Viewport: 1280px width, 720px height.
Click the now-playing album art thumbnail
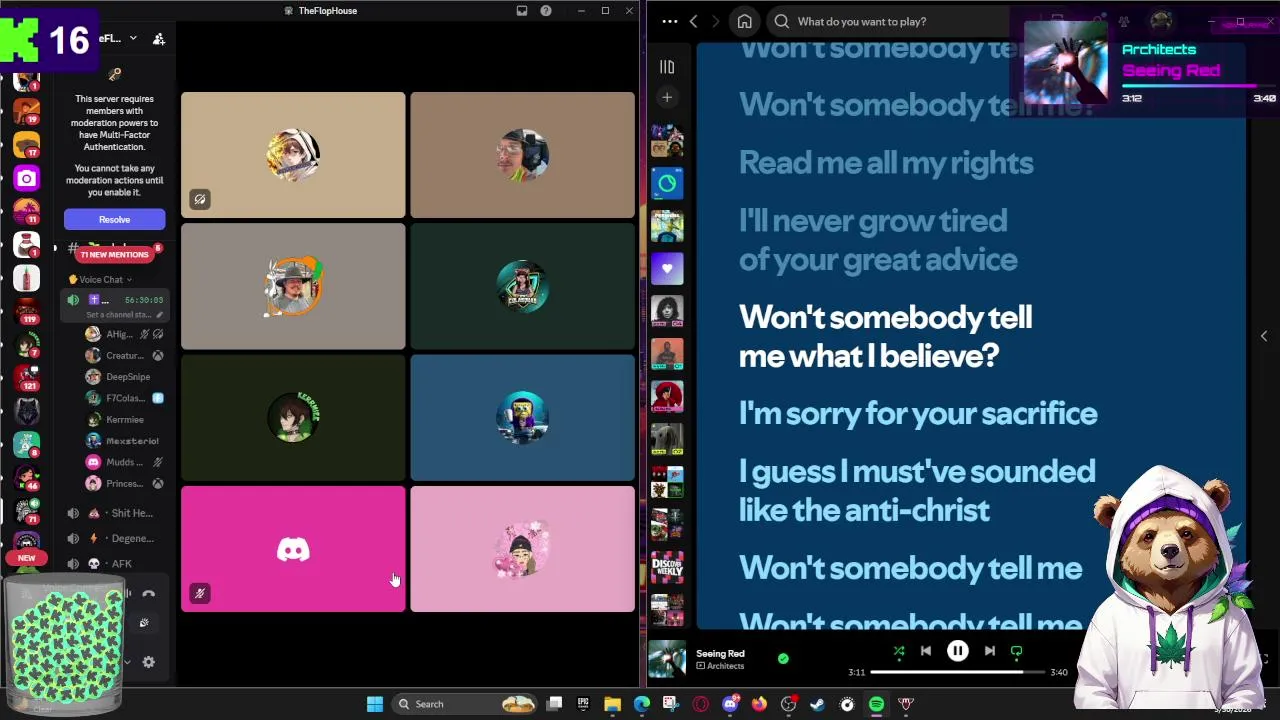pos(667,660)
